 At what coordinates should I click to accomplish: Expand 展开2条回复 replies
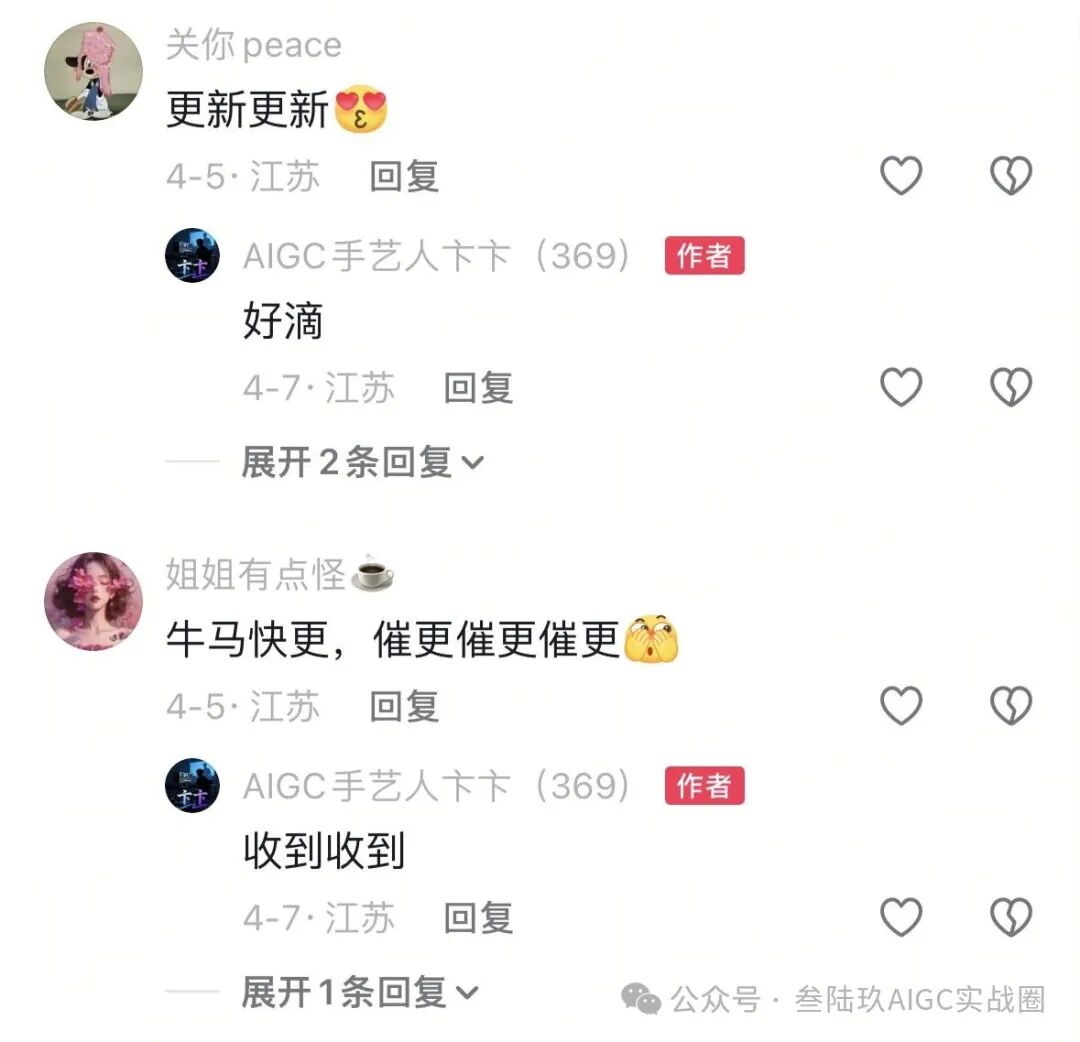363,461
